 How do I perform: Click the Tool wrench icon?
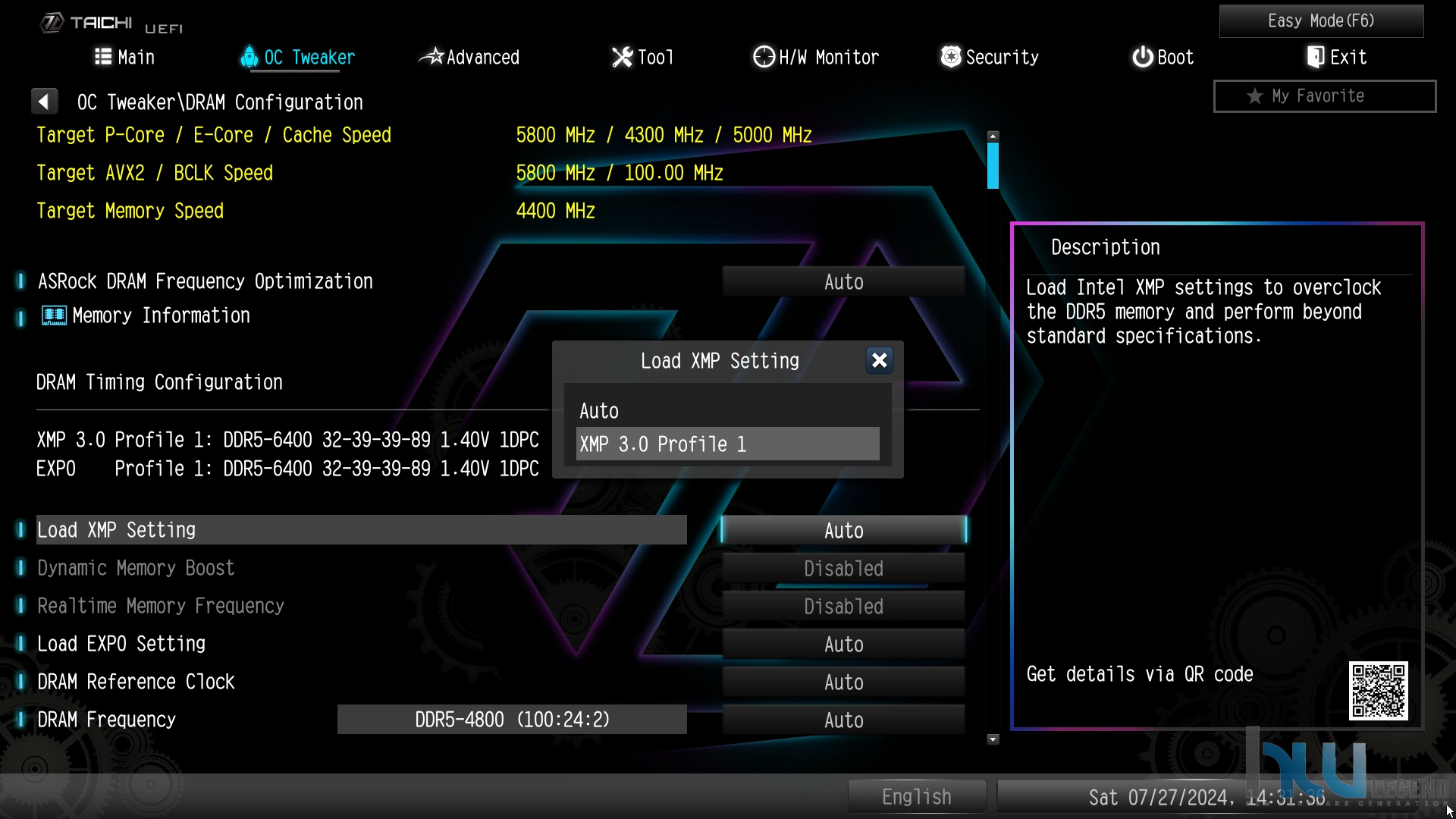pyautogui.click(x=622, y=57)
